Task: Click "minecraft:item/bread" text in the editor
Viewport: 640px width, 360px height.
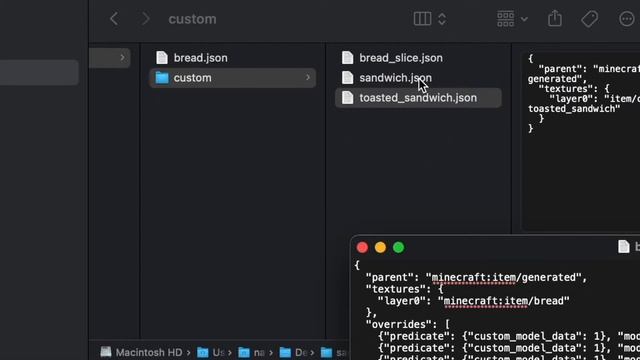Action: [506, 301]
